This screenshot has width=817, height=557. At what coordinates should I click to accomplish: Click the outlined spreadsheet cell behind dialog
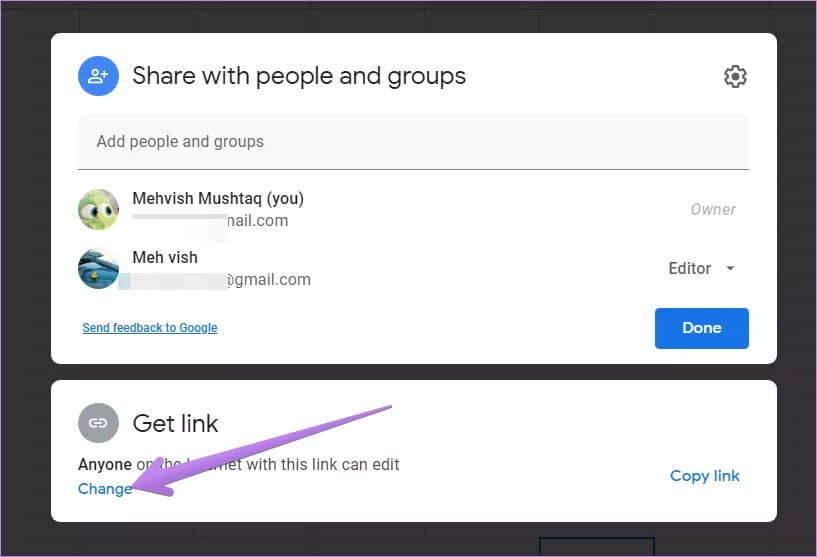(x=596, y=547)
